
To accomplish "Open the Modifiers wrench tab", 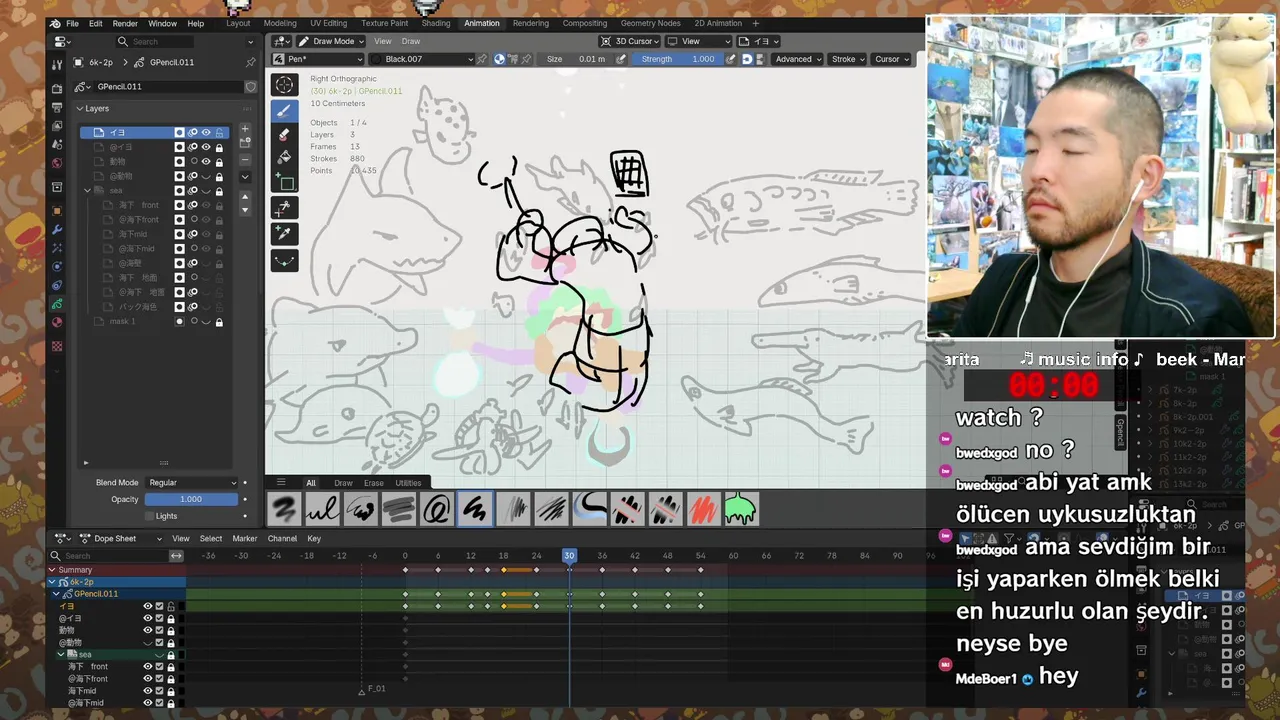I will (x=57, y=229).
